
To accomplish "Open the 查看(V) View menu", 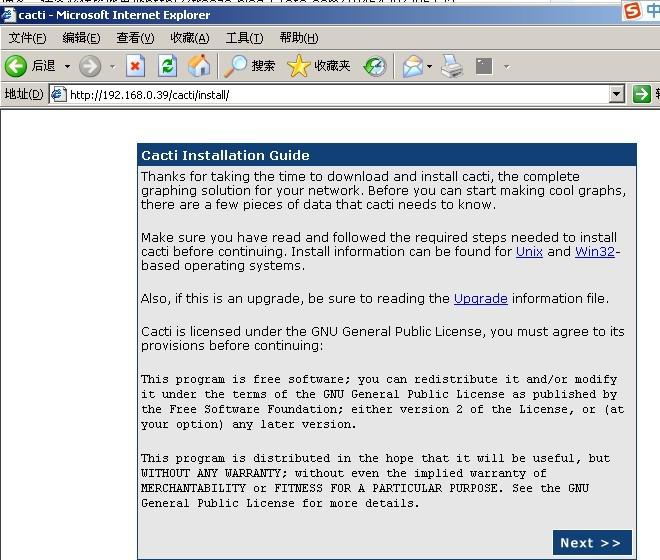I will 135,38.
